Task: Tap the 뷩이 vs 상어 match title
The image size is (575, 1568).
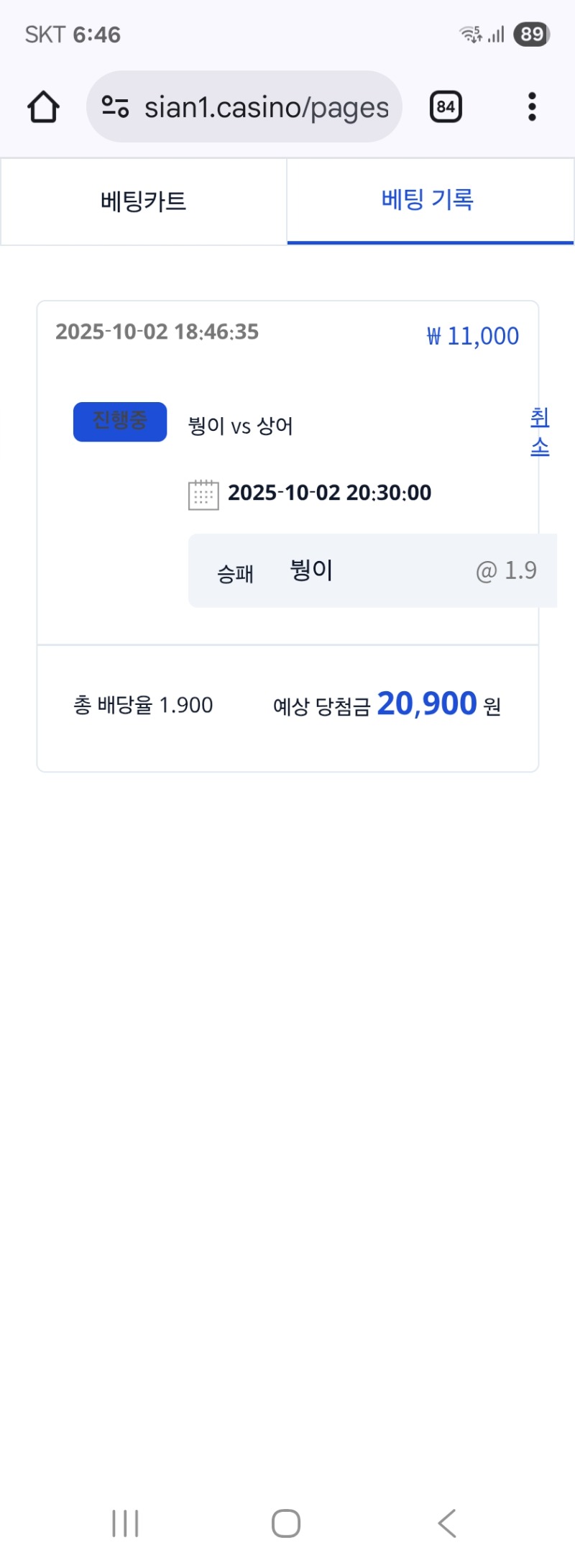Action: [240, 426]
